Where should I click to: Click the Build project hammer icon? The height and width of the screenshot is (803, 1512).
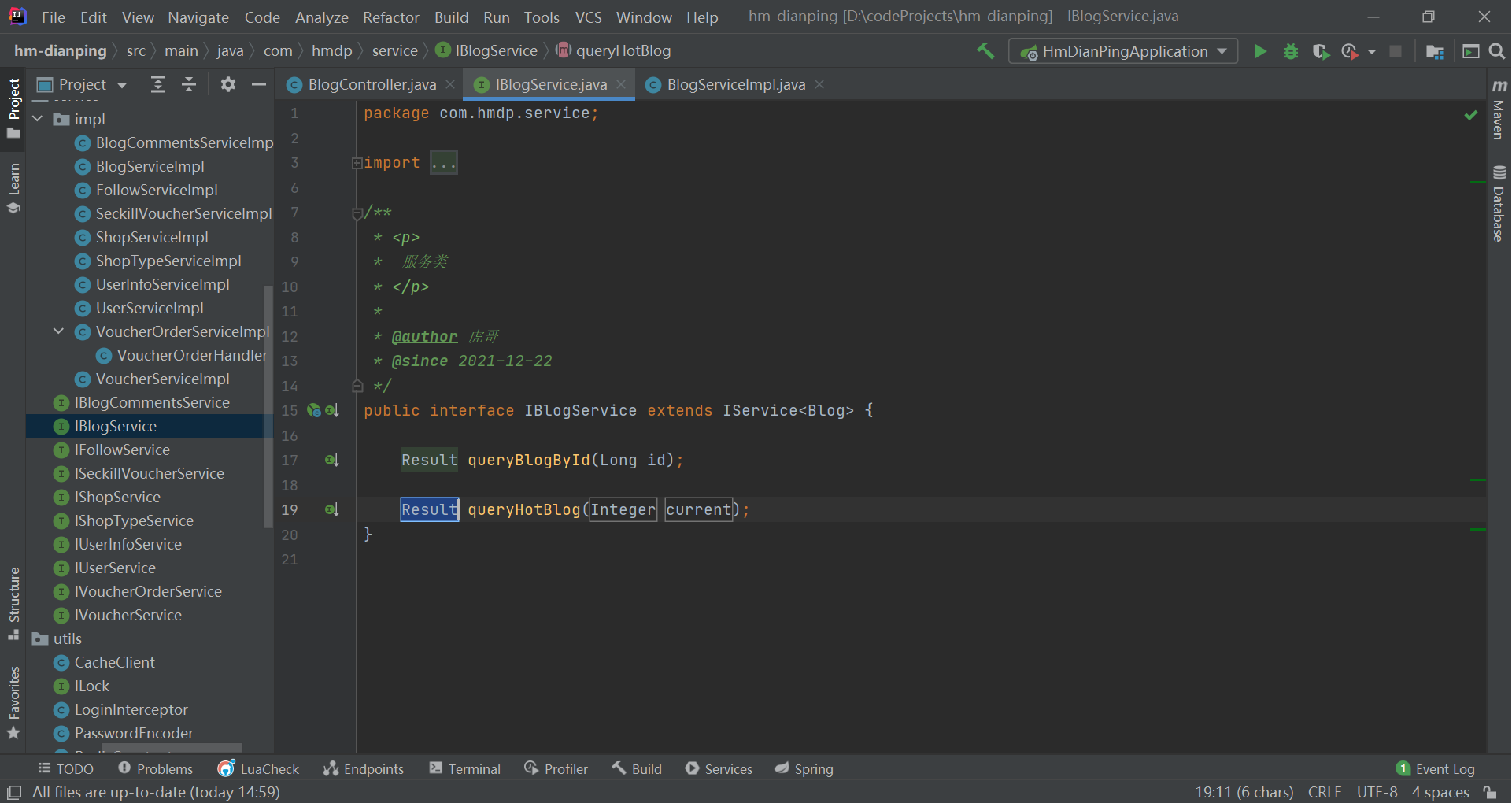(x=985, y=51)
